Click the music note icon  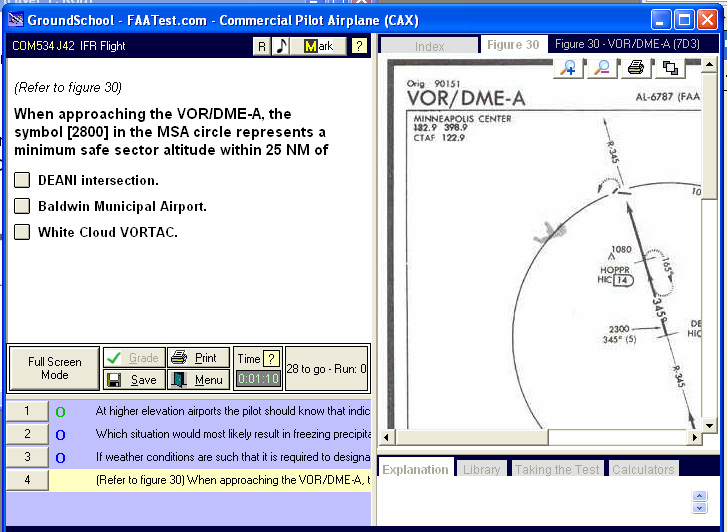coord(282,46)
